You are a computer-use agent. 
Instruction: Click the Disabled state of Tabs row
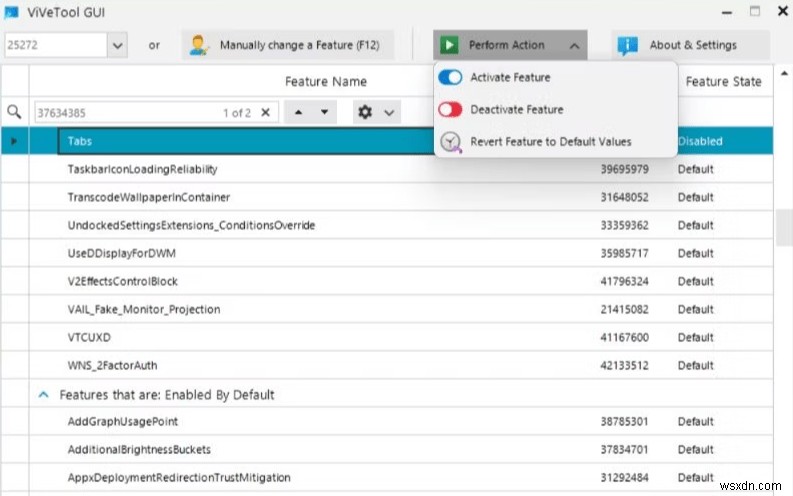700,141
